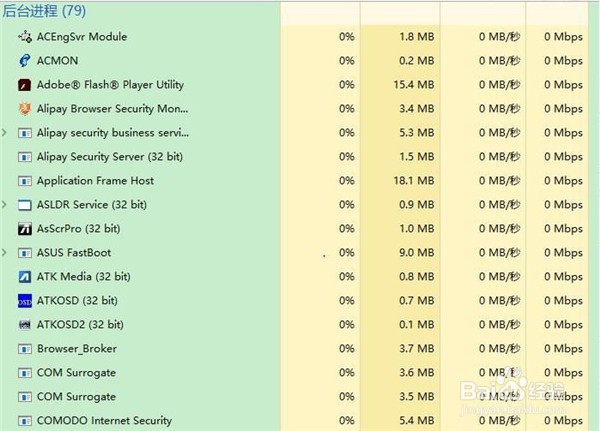Select Application Frame Host process

(x=95, y=181)
